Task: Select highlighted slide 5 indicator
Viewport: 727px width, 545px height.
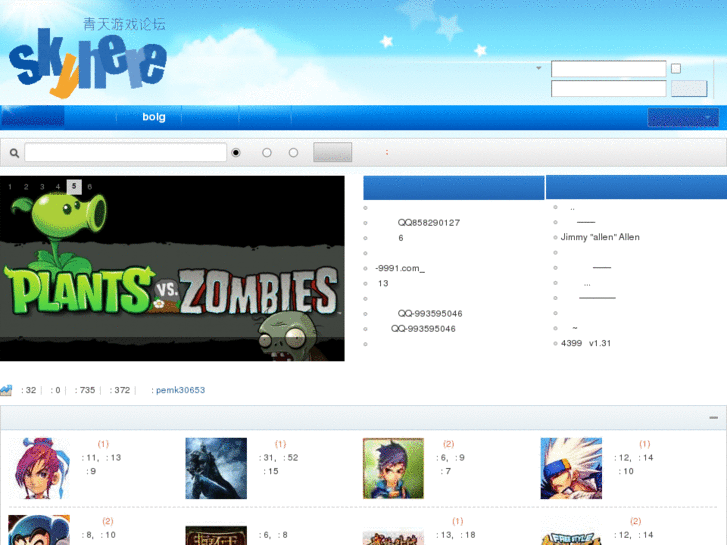Action: click(74, 186)
